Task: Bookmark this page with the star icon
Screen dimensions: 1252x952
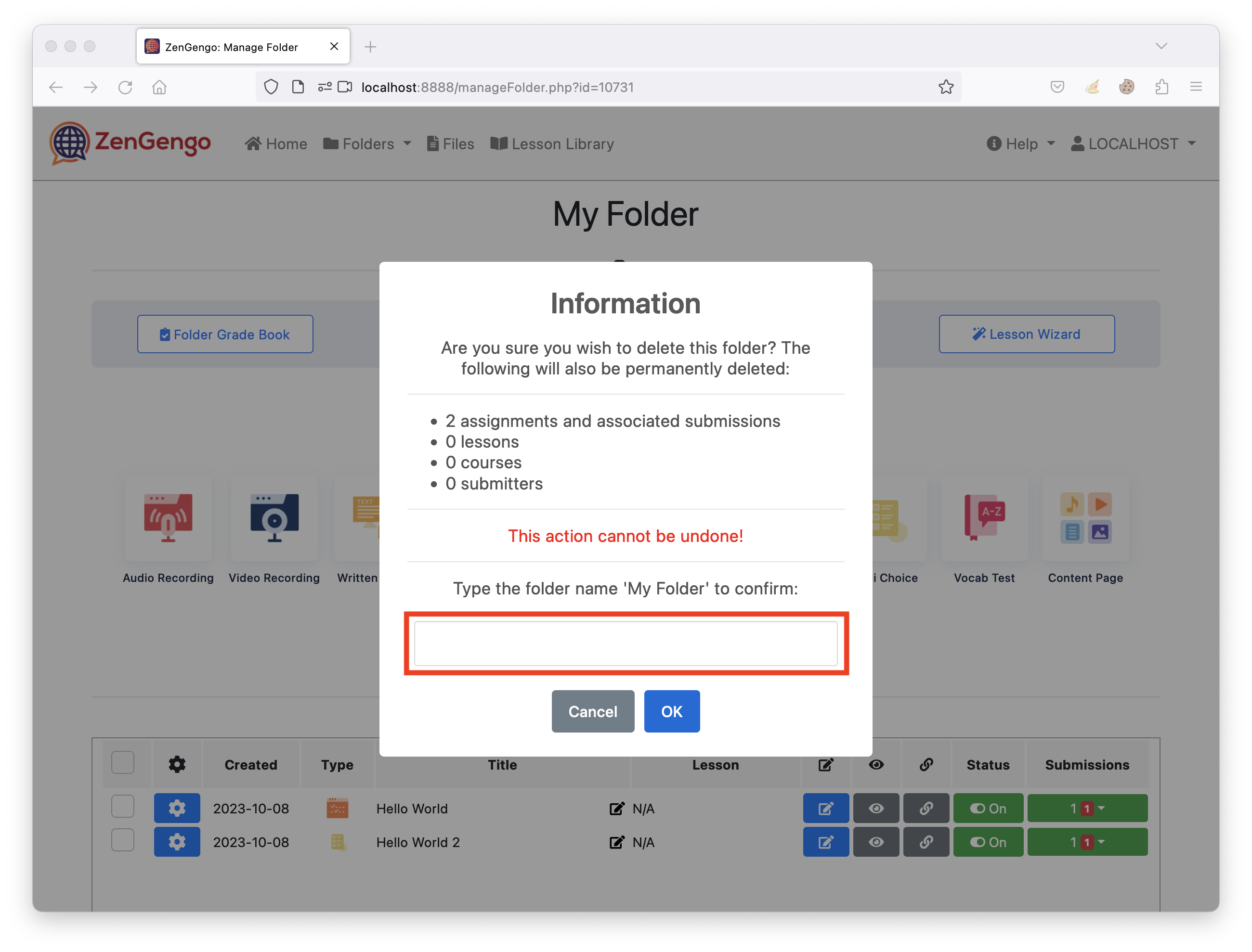Action: click(x=946, y=87)
